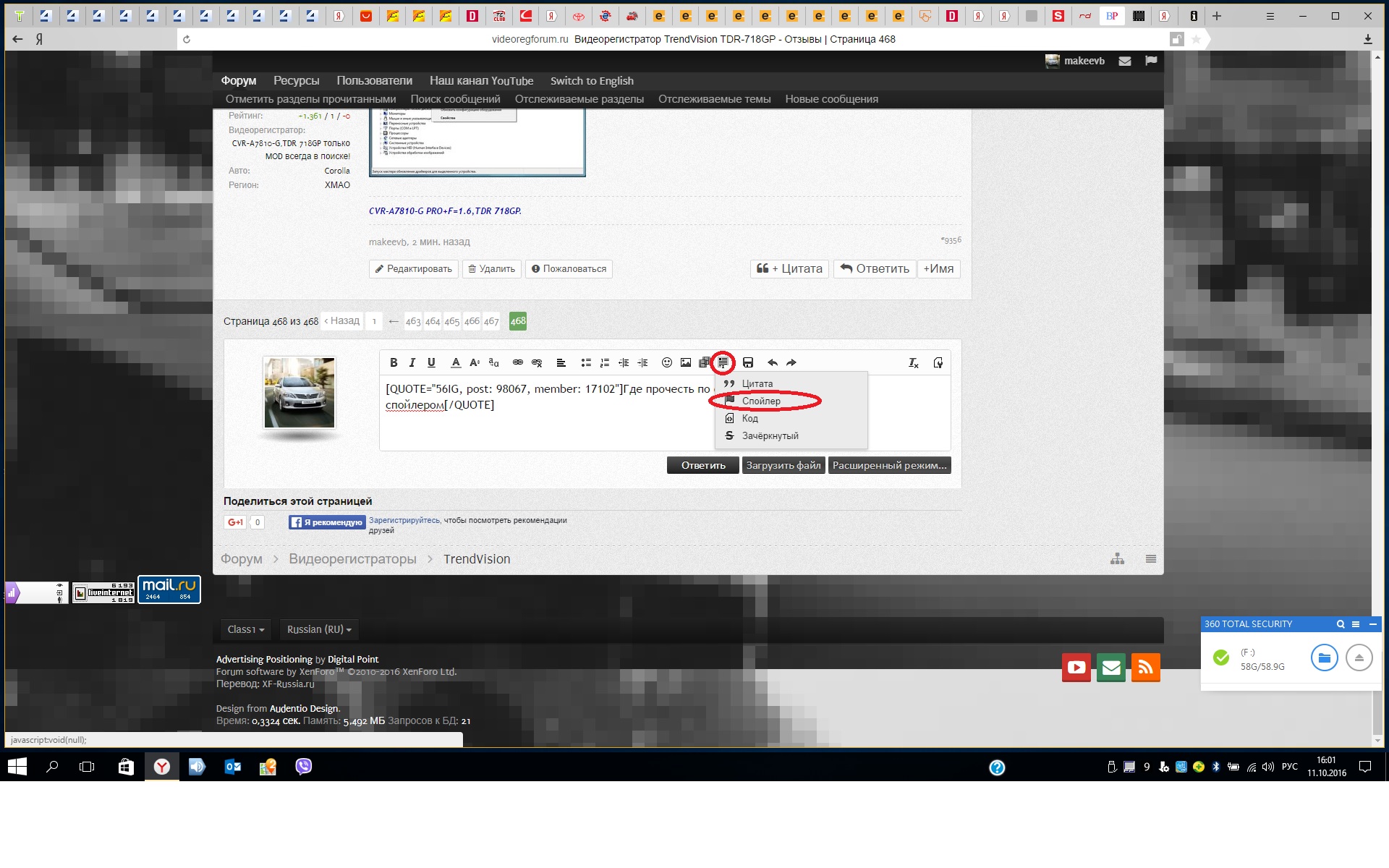Open the text color dropdown
The image size is (1389, 868).
click(456, 362)
